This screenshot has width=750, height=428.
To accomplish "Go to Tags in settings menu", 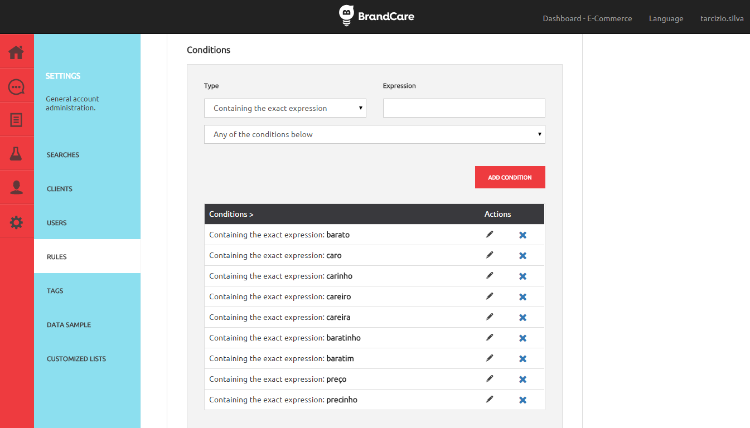I will (55, 290).
